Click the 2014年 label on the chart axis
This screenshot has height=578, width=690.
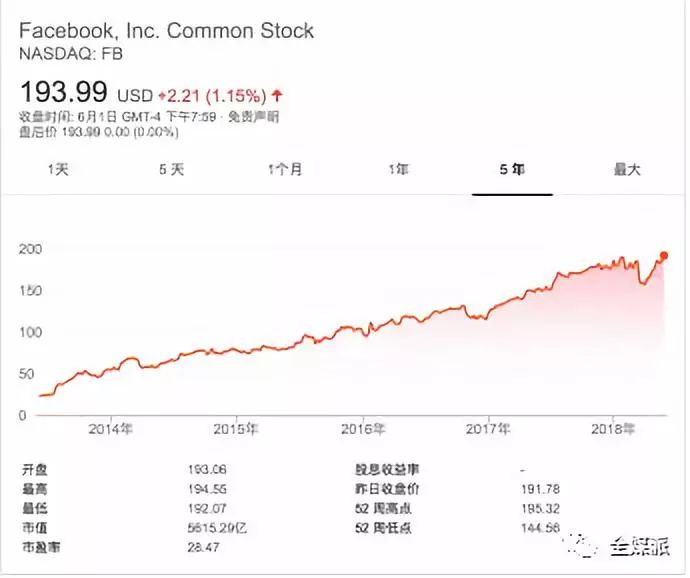click(110, 429)
